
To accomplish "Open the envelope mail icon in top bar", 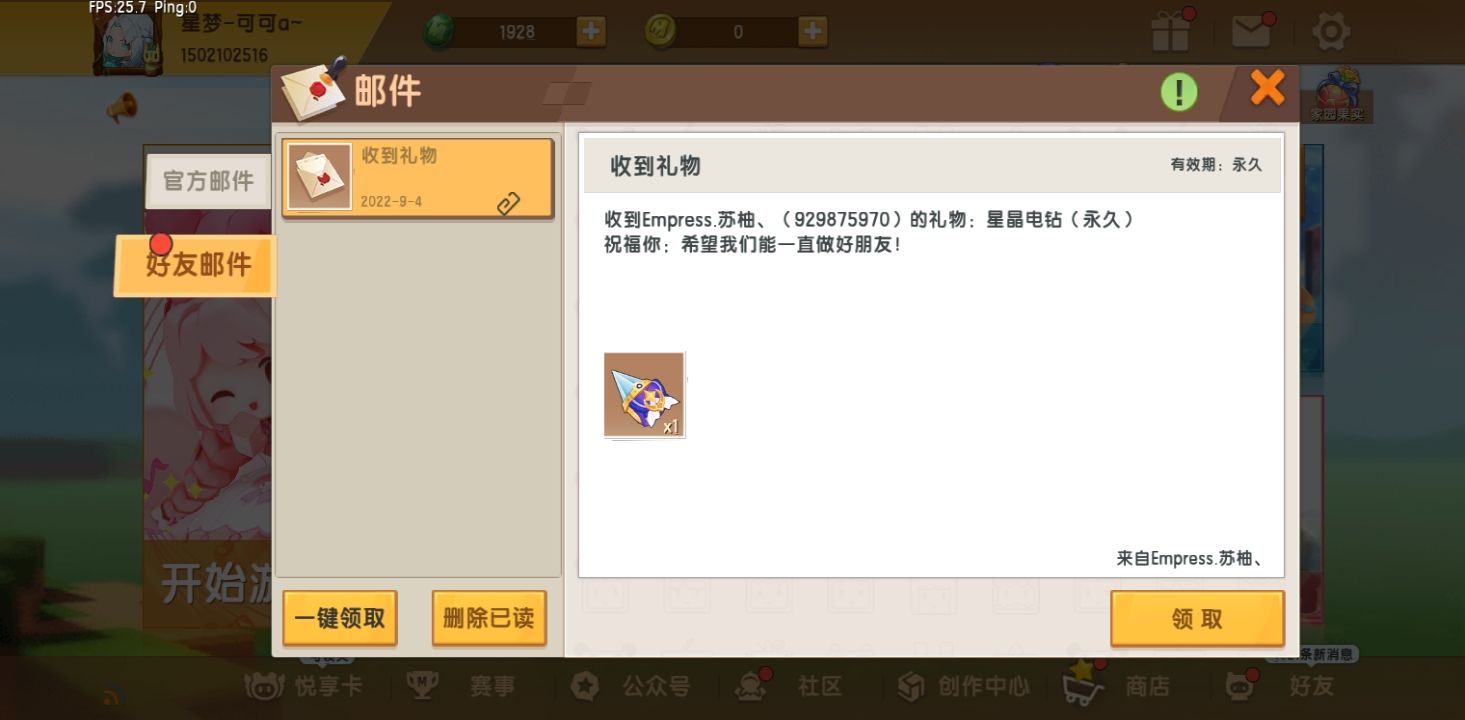I will point(1251,31).
